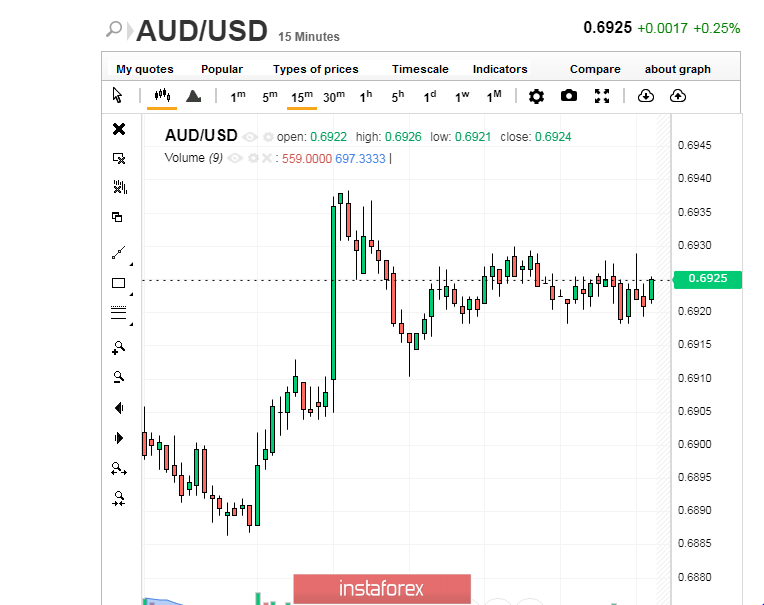Zoom in with the magnifier plus icon

tap(118, 348)
